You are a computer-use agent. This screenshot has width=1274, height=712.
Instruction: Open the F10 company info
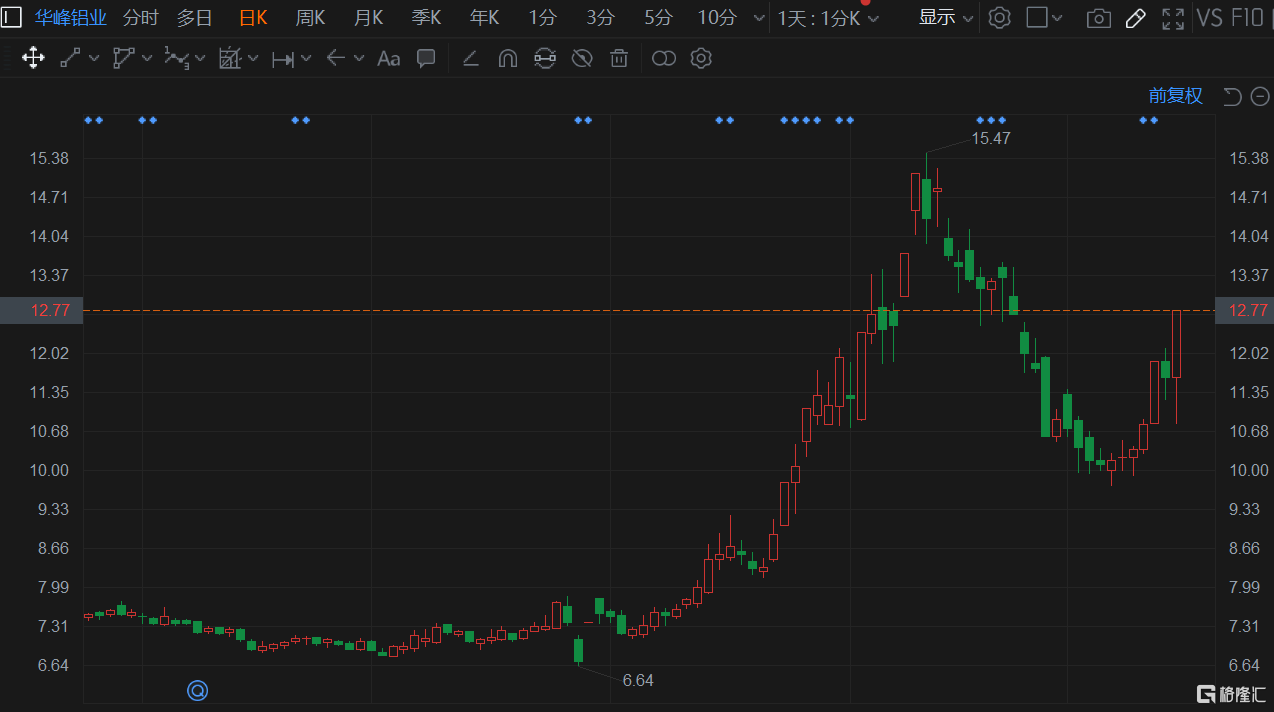[x=1246, y=18]
